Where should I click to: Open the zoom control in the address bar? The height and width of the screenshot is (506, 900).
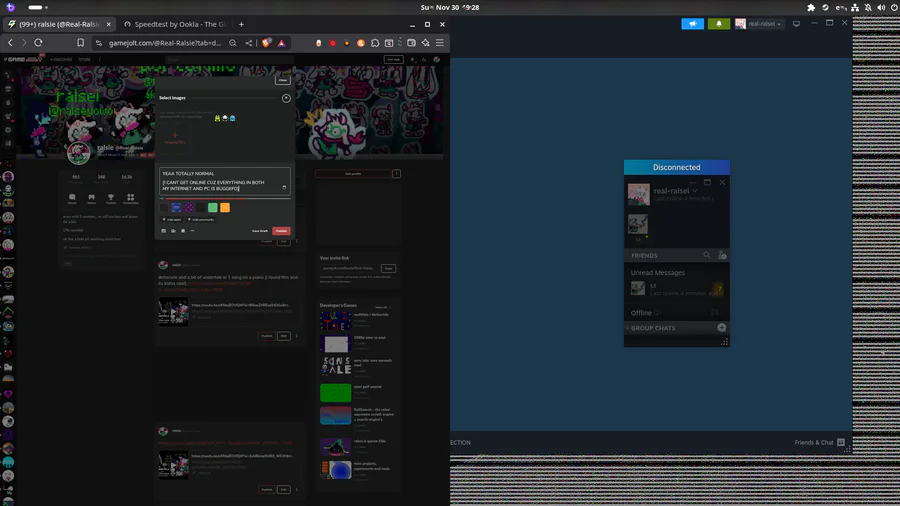tap(233, 43)
